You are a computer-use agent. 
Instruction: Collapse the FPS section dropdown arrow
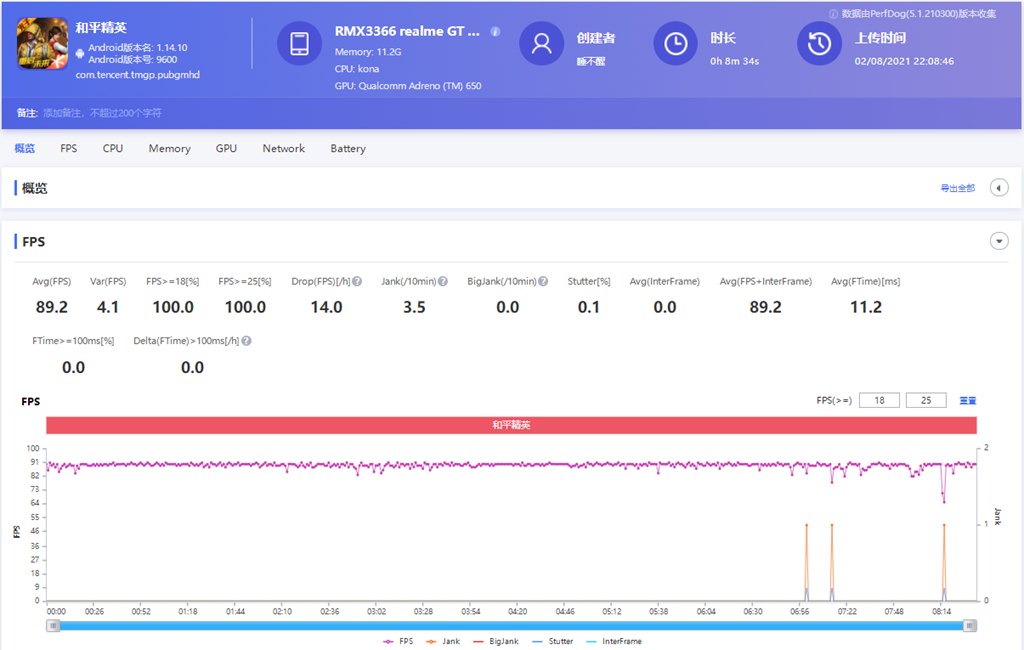click(998, 241)
